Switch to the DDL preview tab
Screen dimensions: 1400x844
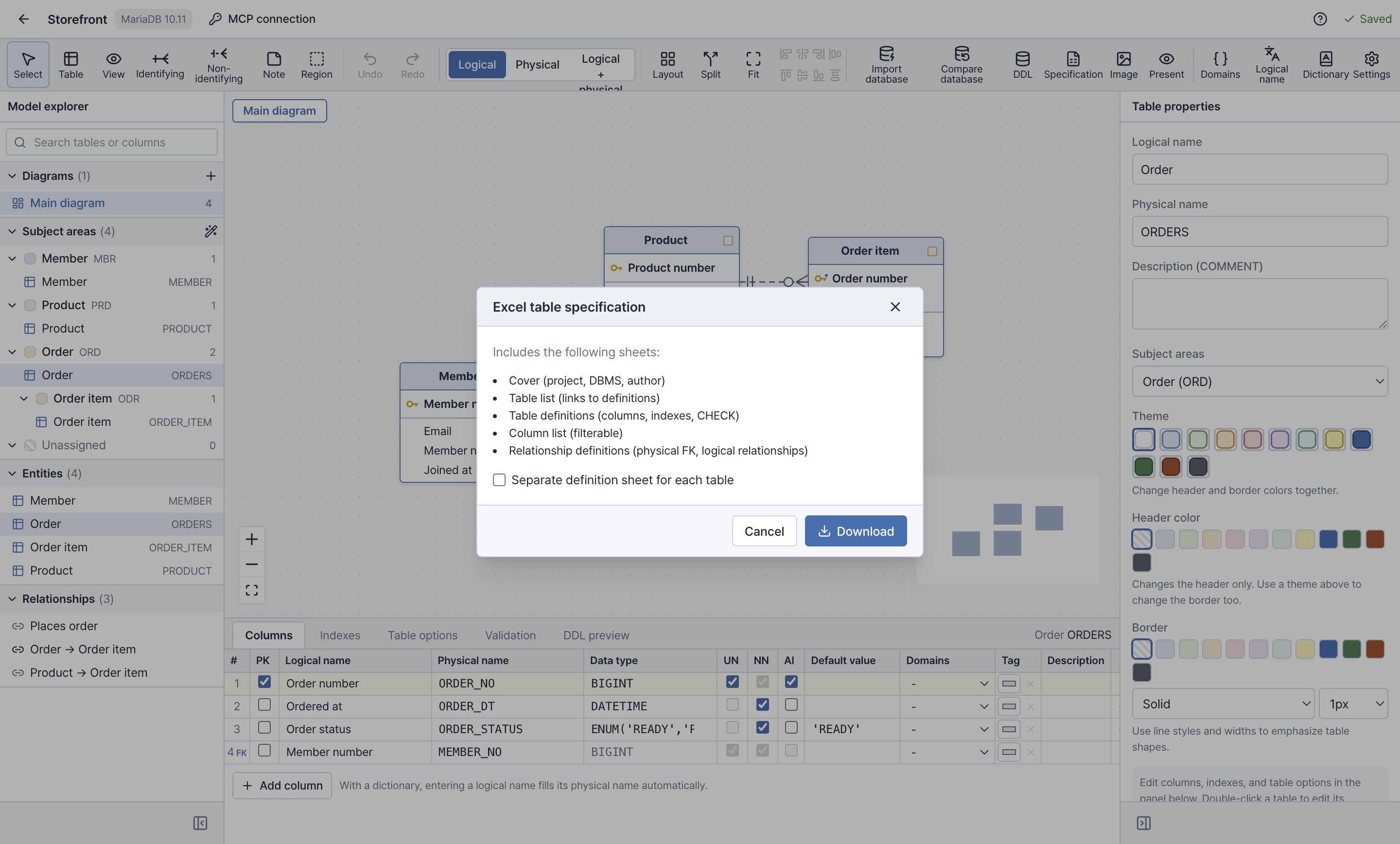pyautogui.click(x=596, y=635)
